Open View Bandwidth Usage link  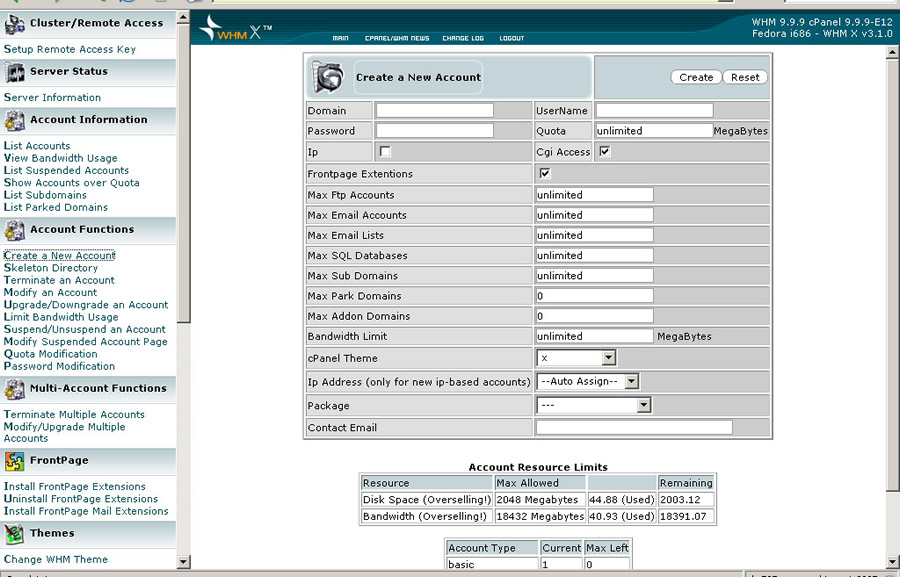[x=60, y=158]
